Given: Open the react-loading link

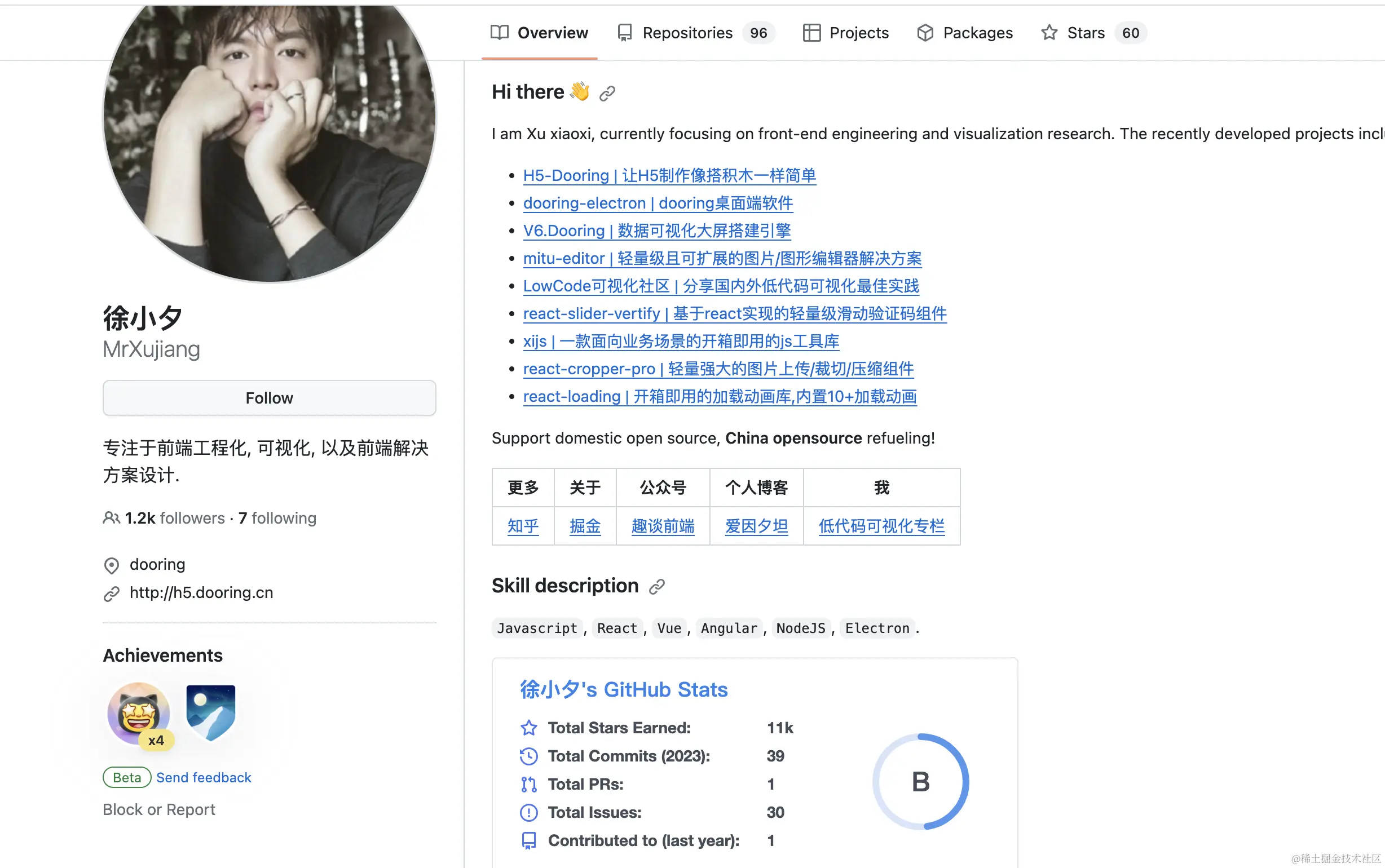Looking at the screenshot, I should click(720, 396).
